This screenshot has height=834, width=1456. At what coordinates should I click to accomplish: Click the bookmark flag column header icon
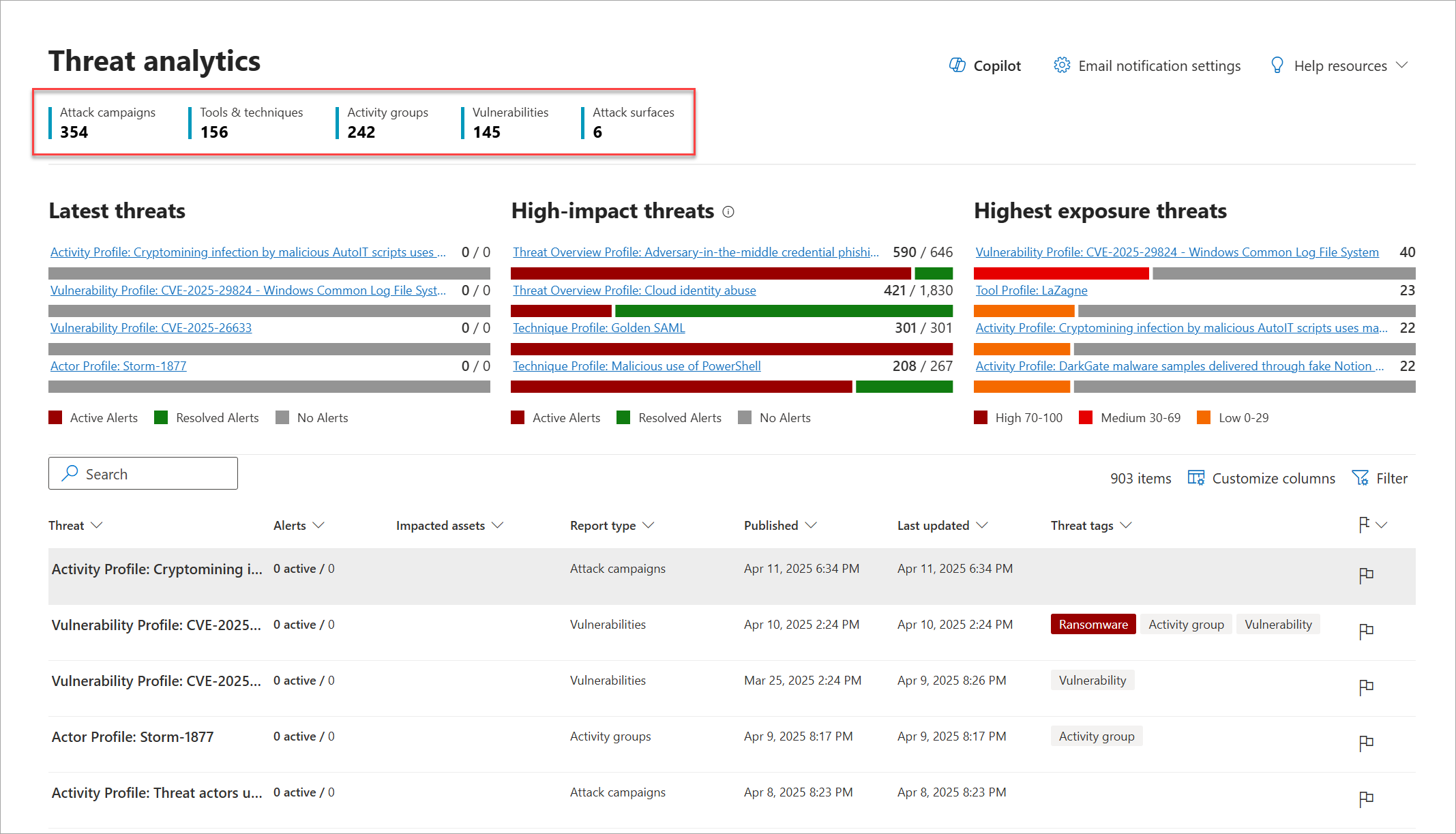1364,524
